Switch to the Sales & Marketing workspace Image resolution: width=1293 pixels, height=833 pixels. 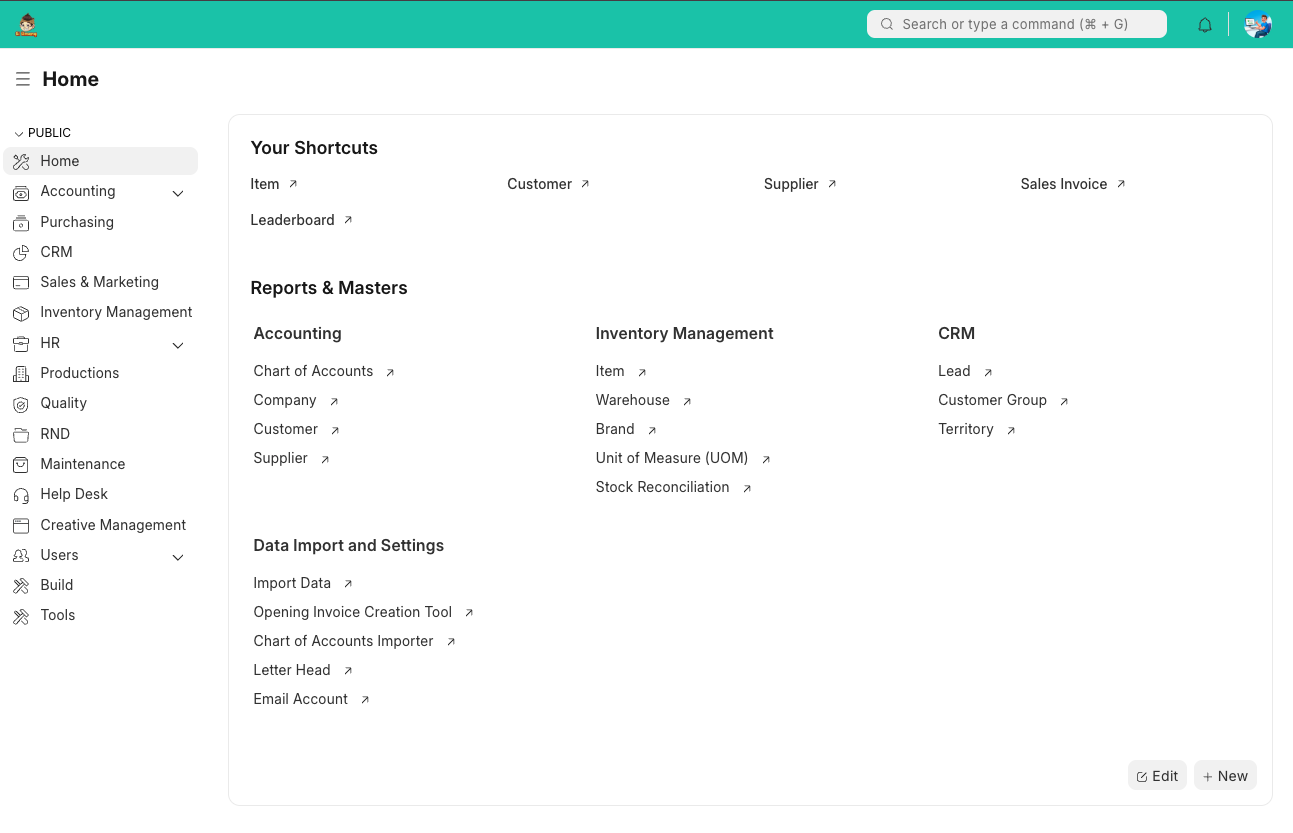tap(99, 282)
